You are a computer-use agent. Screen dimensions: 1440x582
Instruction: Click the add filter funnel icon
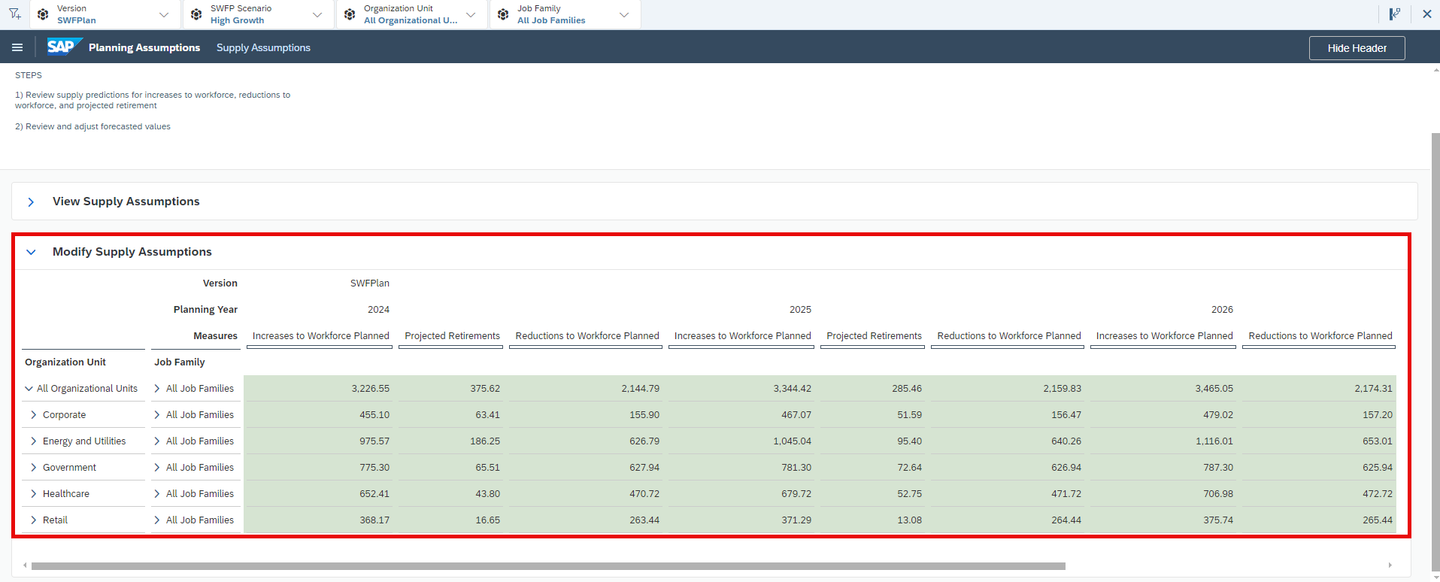(14, 14)
